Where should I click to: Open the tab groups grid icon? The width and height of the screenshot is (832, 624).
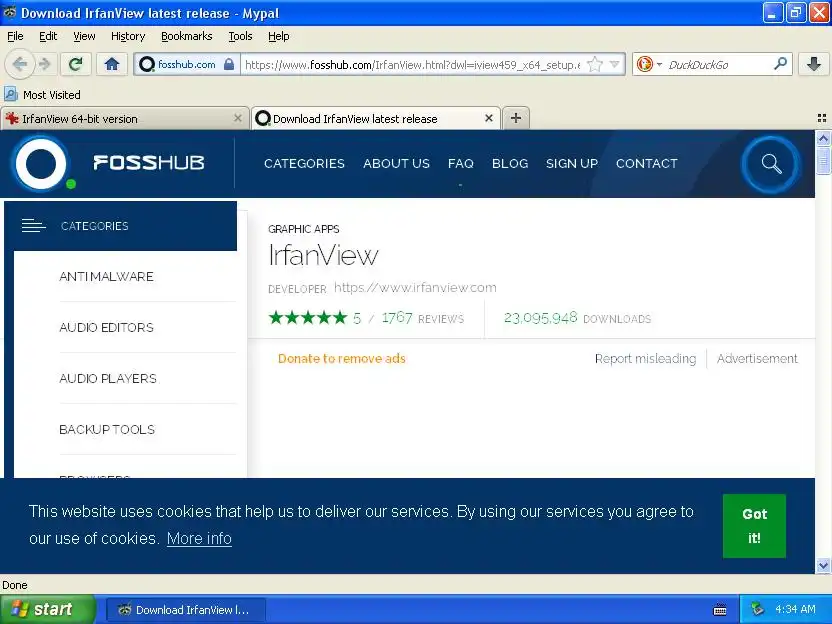tap(821, 118)
